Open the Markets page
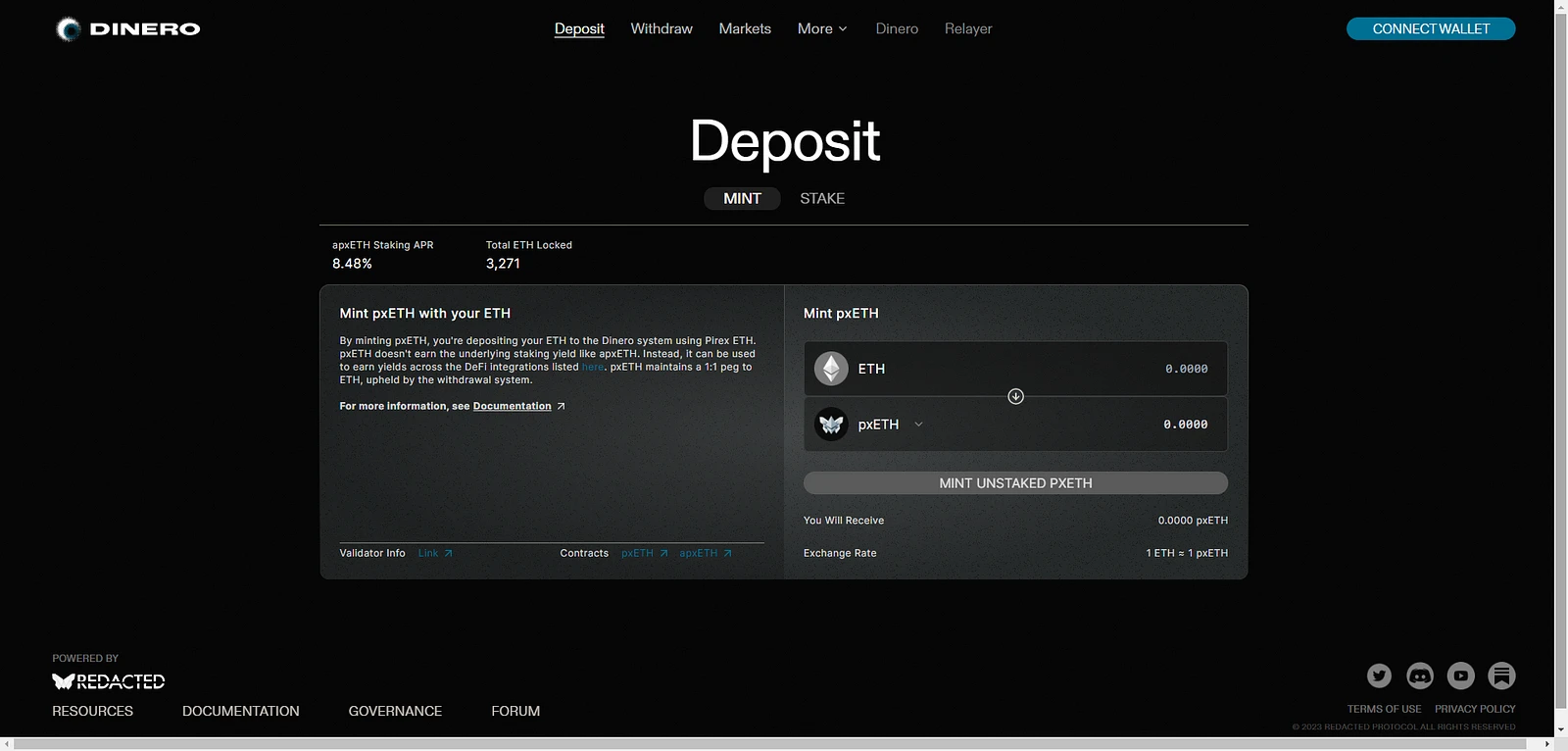The width and height of the screenshot is (1568, 751). (745, 29)
